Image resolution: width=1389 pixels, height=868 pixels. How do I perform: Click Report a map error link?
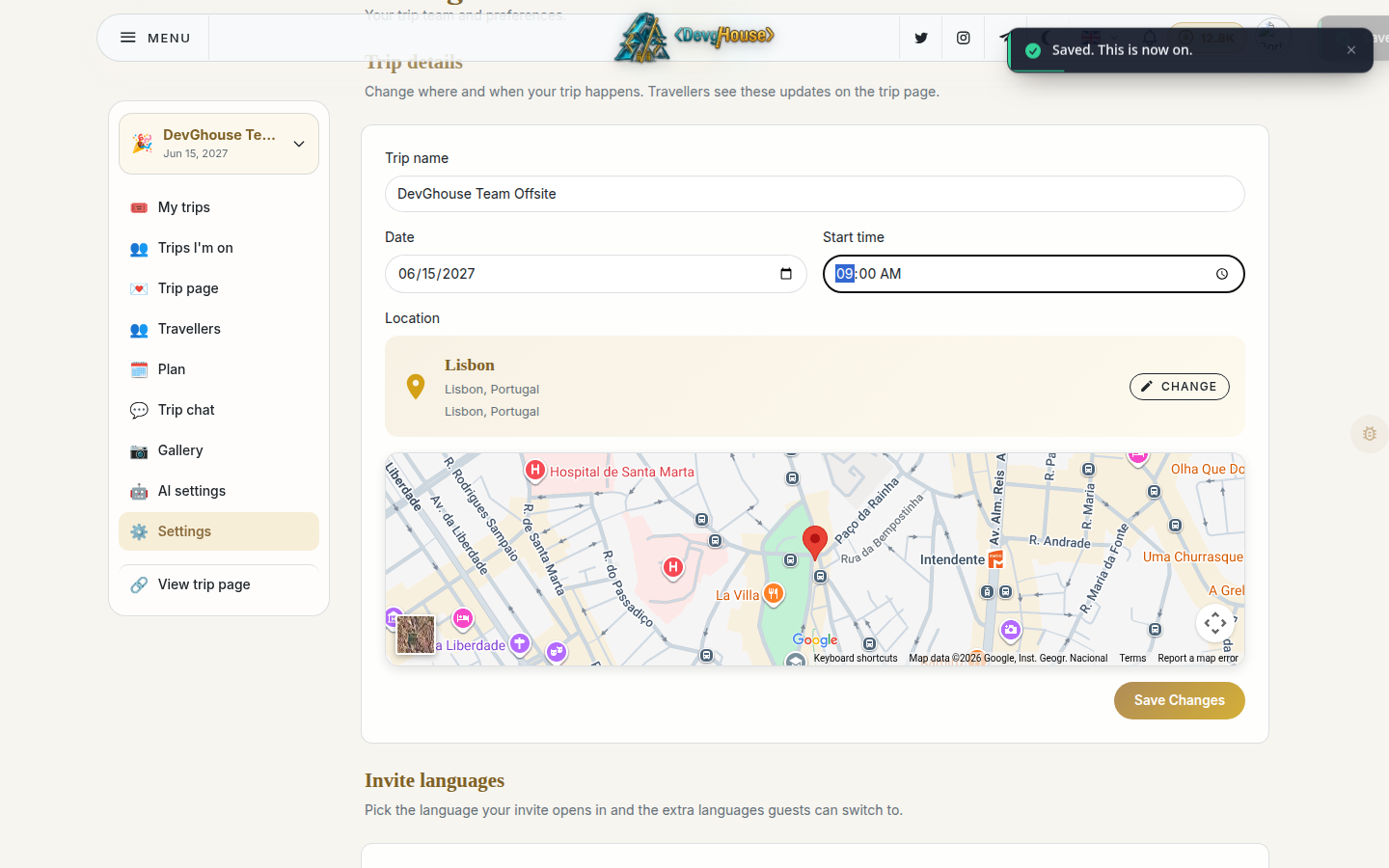point(1198,659)
